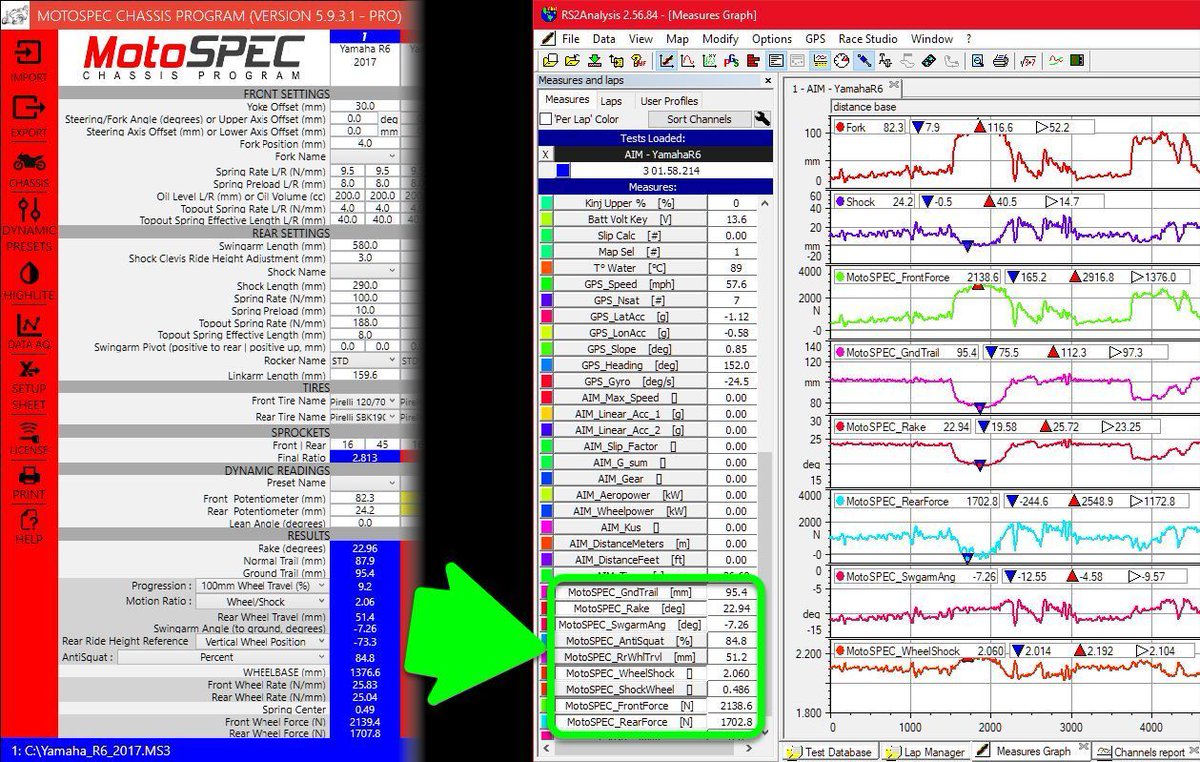Open the Lap Manager bottom tab
Image resolution: width=1200 pixels, height=762 pixels.
click(926, 752)
